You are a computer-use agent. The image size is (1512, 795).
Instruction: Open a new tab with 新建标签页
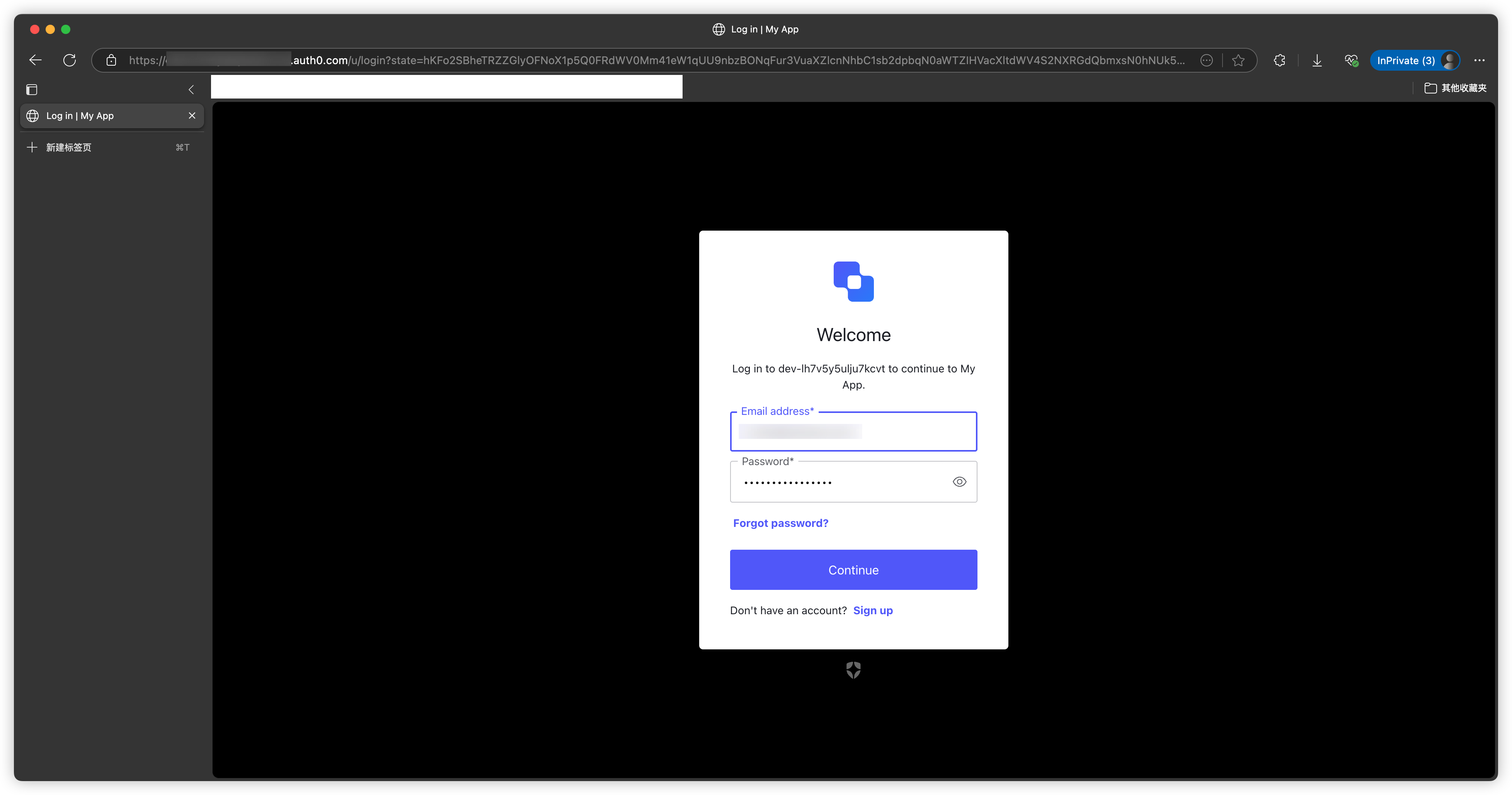112,147
